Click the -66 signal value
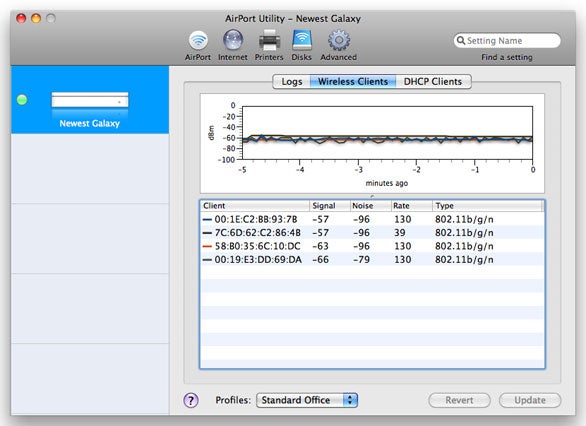The width and height of the screenshot is (586, 426). tap(321, 260)
